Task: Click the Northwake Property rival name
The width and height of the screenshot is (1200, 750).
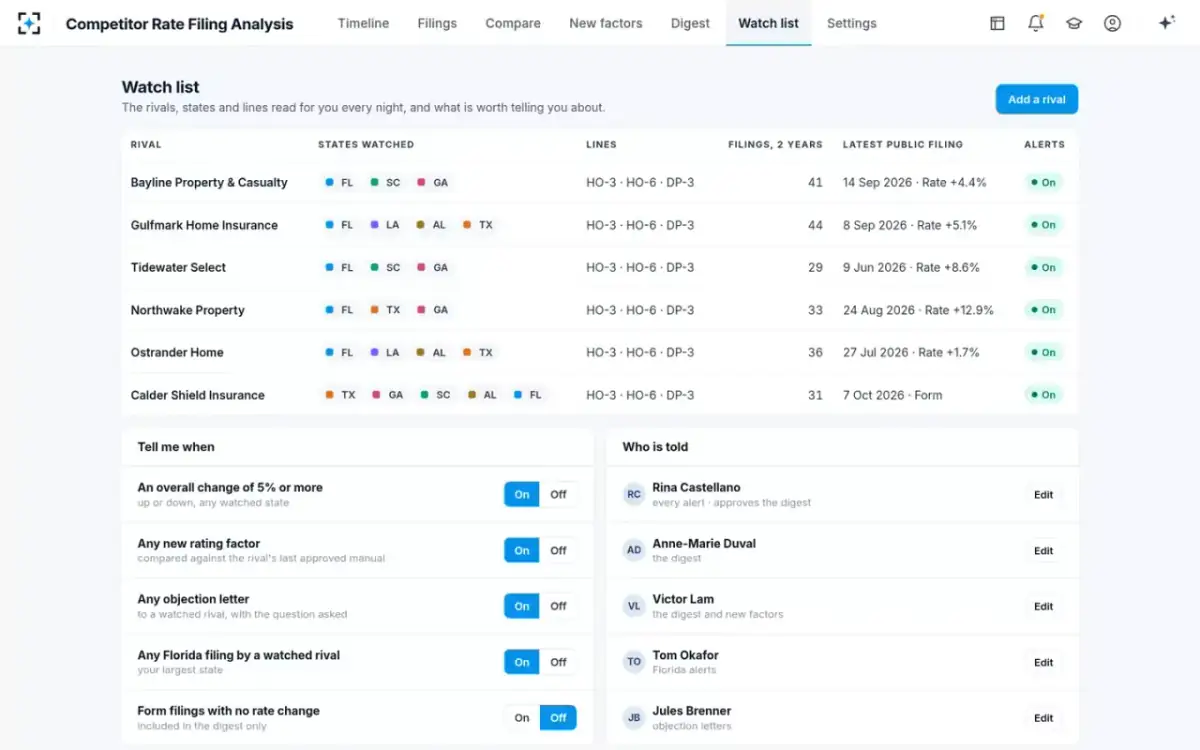Action: pyautogui.click(x=187, y=310)
